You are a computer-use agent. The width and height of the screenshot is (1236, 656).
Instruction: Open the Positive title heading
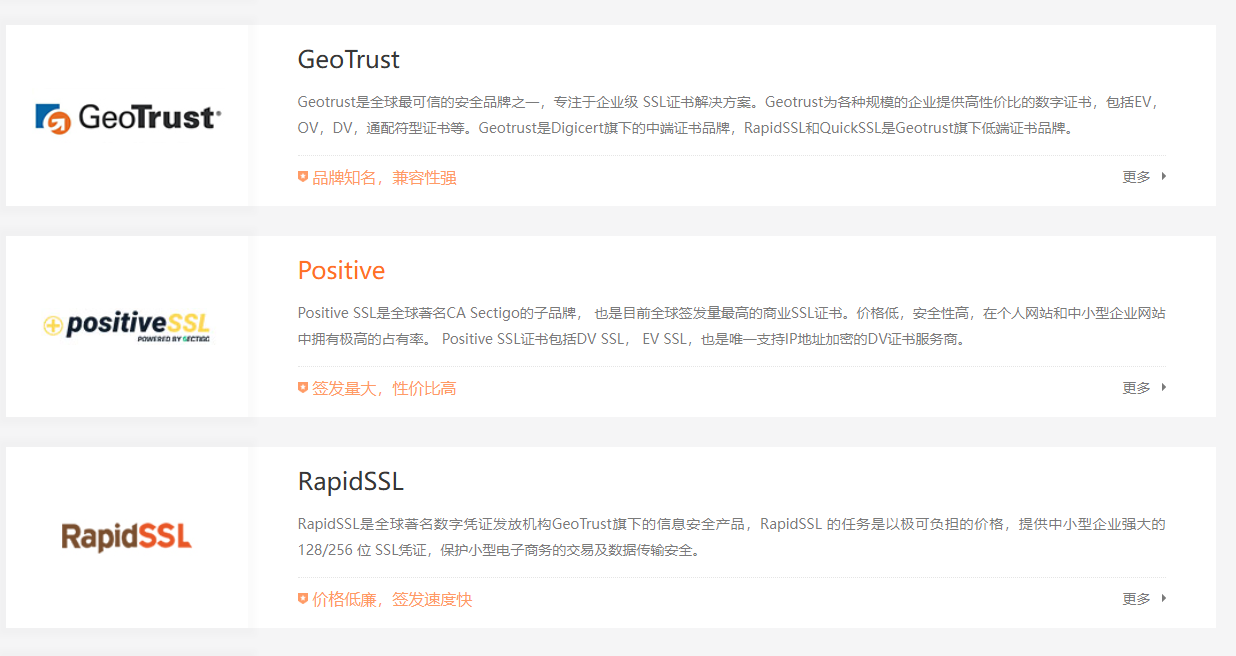point(341,271)
